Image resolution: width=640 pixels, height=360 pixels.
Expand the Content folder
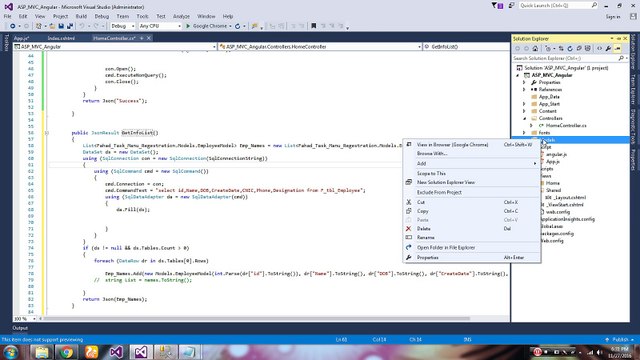tap(524, 111)
